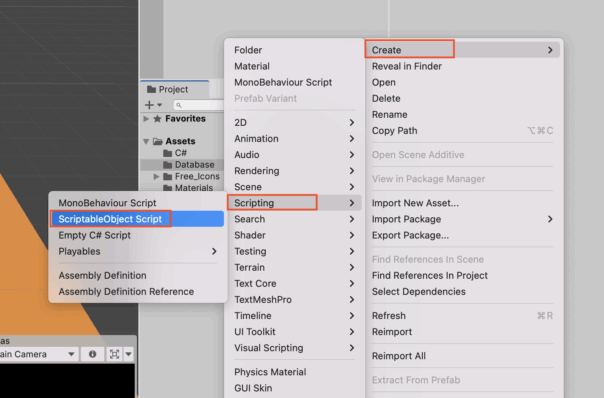Image resolution: width=604 pixels, height=398 pixels.
Task: Select Find References In Project
Action: tap(462, 275)
